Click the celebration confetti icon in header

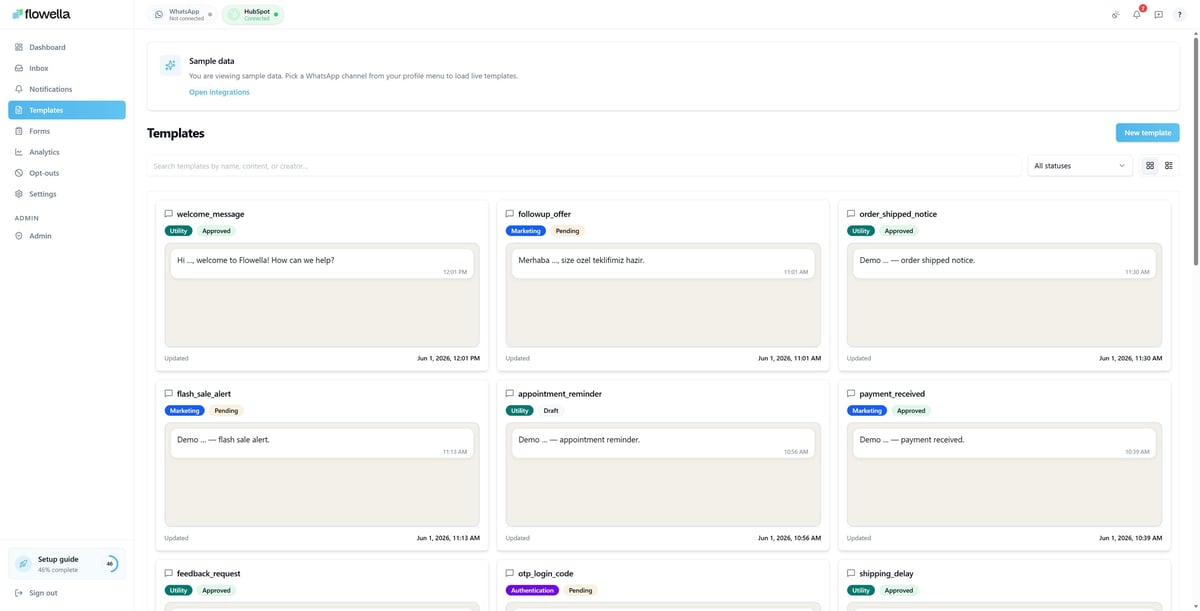click(x=1115, y=15)
